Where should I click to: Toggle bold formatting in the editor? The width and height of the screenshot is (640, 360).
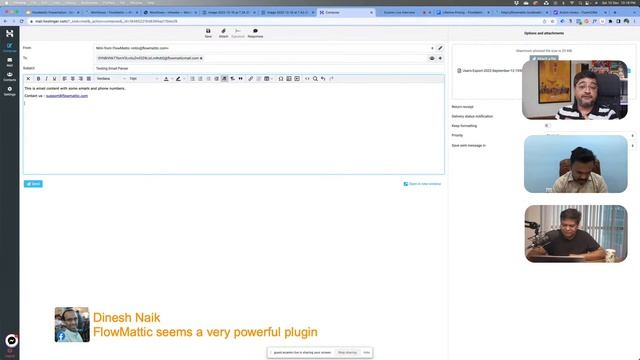pyautogui.click(x=38, y=79)
